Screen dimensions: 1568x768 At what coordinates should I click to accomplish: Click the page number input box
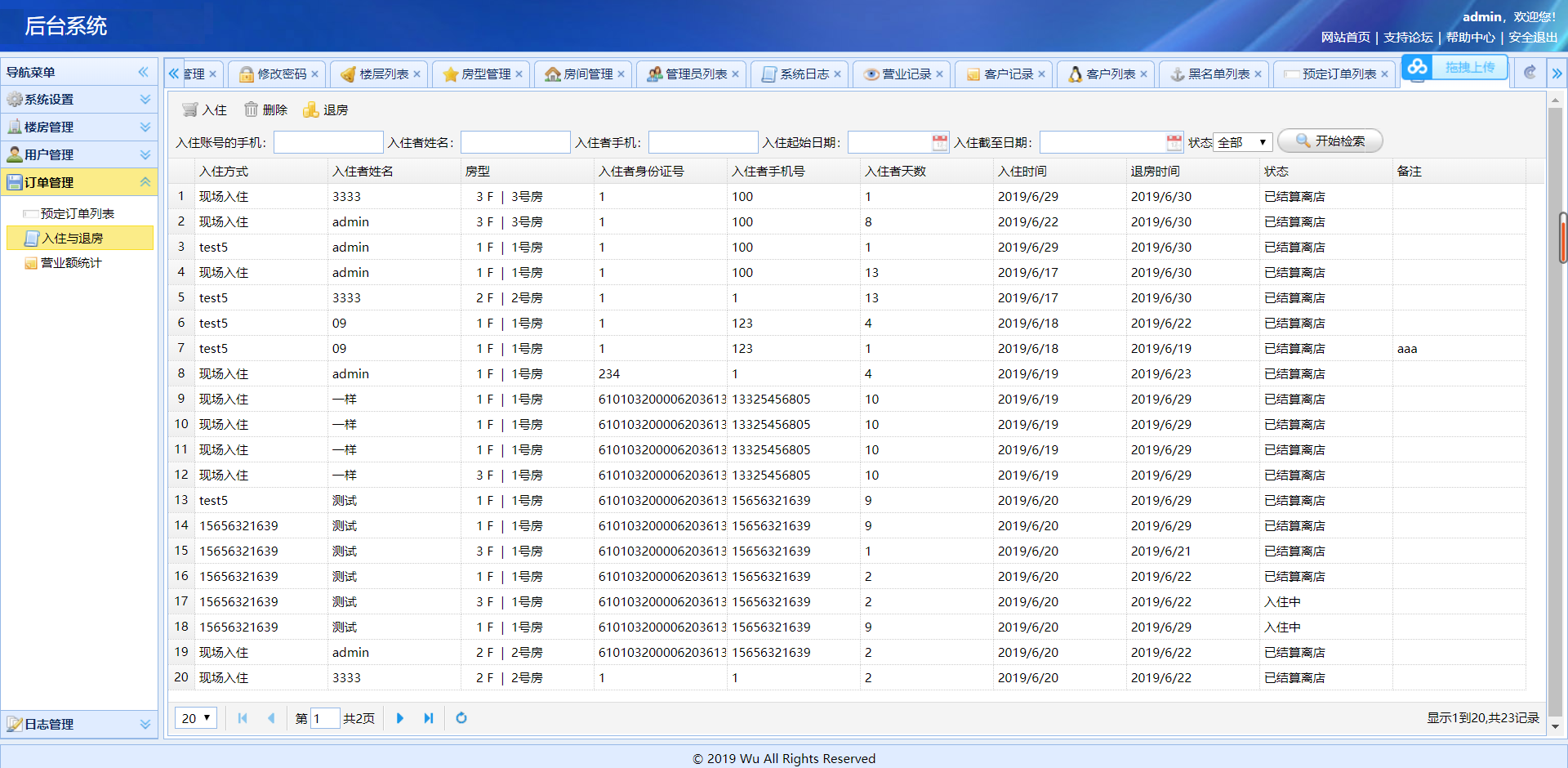click(325, 718)
